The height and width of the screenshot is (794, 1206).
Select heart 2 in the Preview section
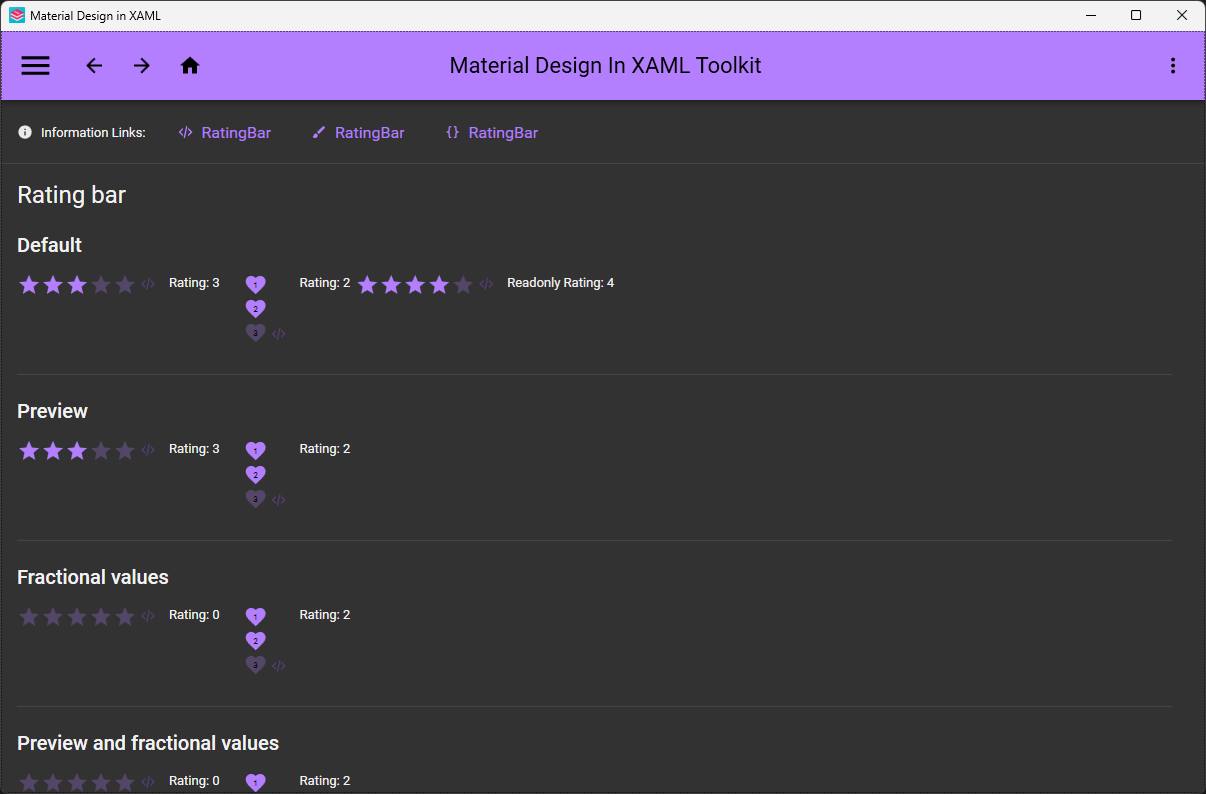(256, 475)
